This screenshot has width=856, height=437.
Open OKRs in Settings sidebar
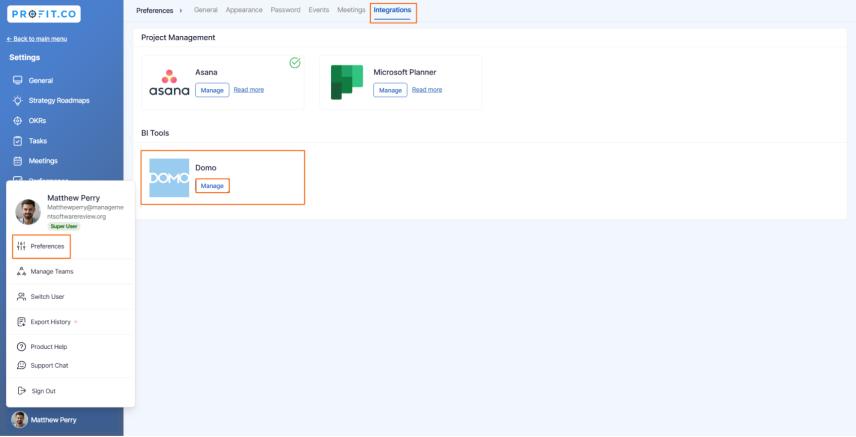[38, 121]
